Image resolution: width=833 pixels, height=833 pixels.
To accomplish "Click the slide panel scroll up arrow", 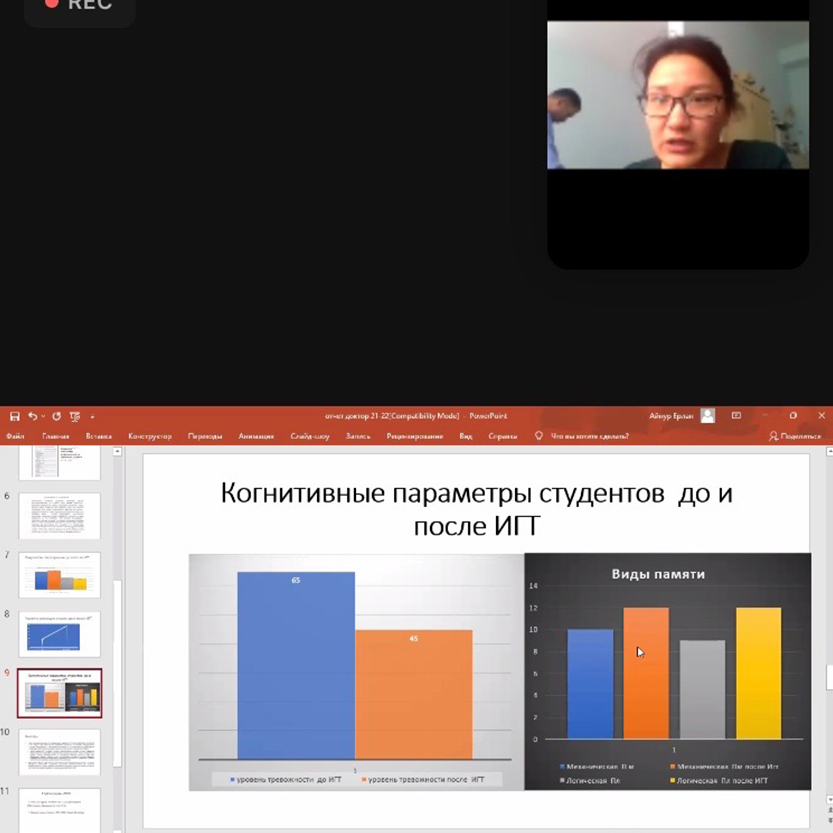I will click(118, 452).
